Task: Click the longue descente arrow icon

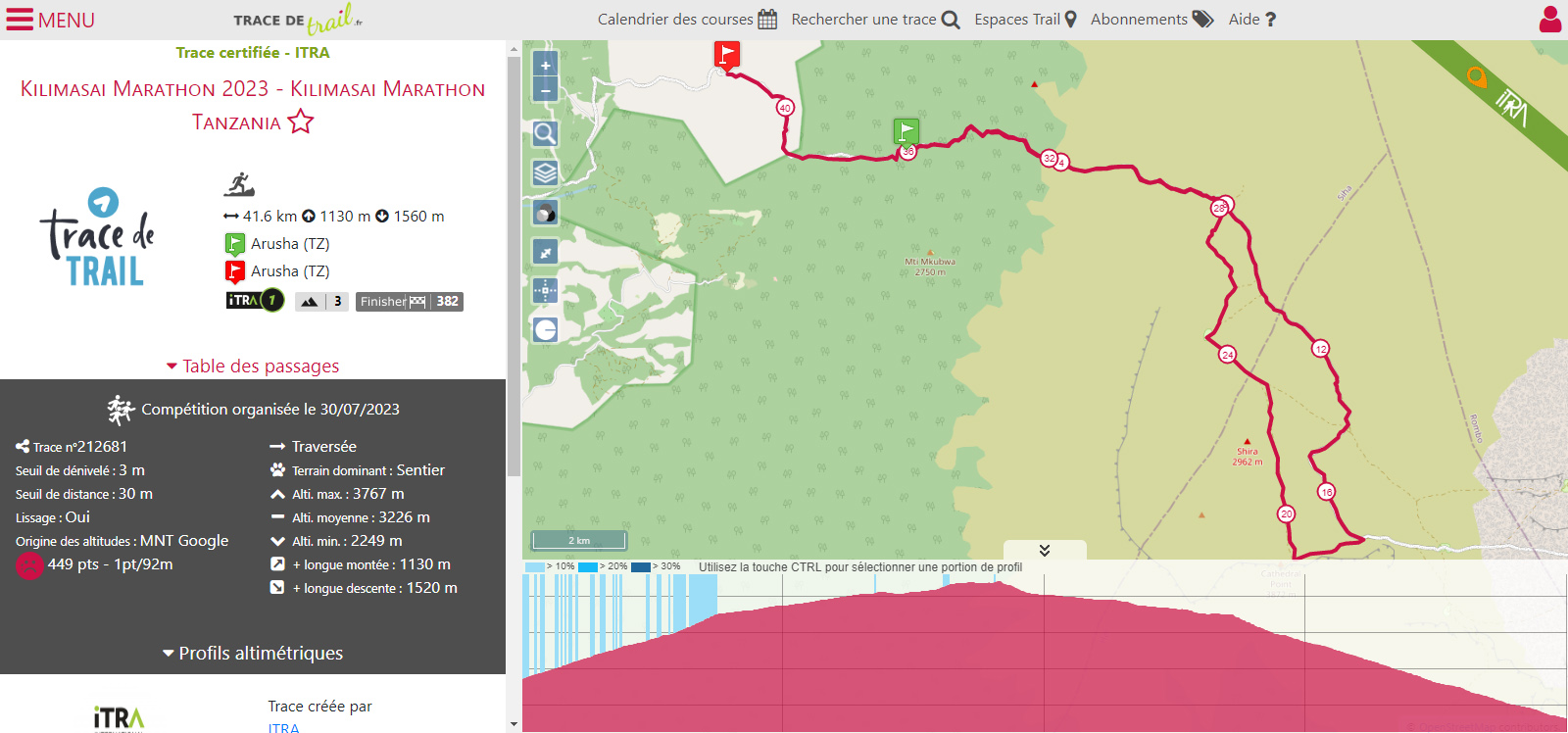Action: 277,588
